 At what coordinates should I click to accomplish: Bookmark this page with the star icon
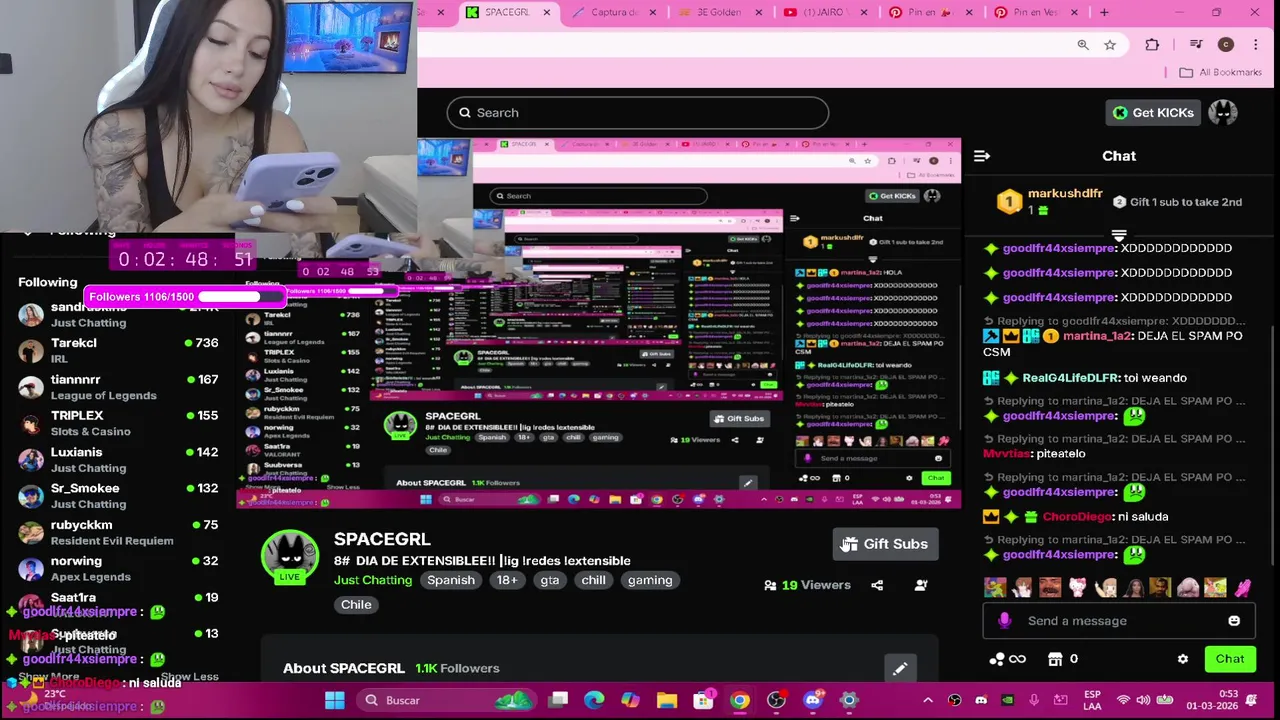(x=1110, y=45)
